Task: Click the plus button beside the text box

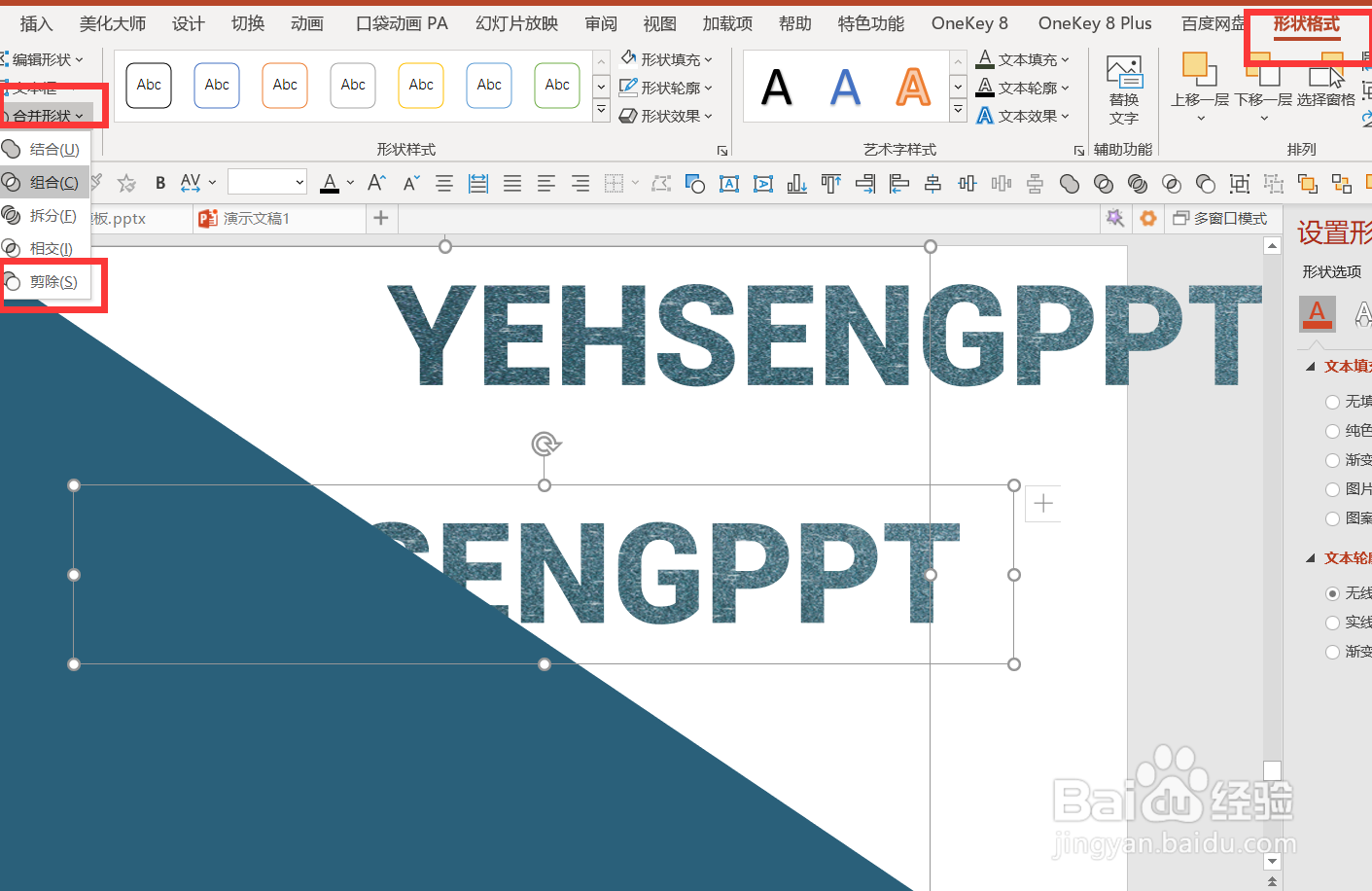Action: 1043,503
